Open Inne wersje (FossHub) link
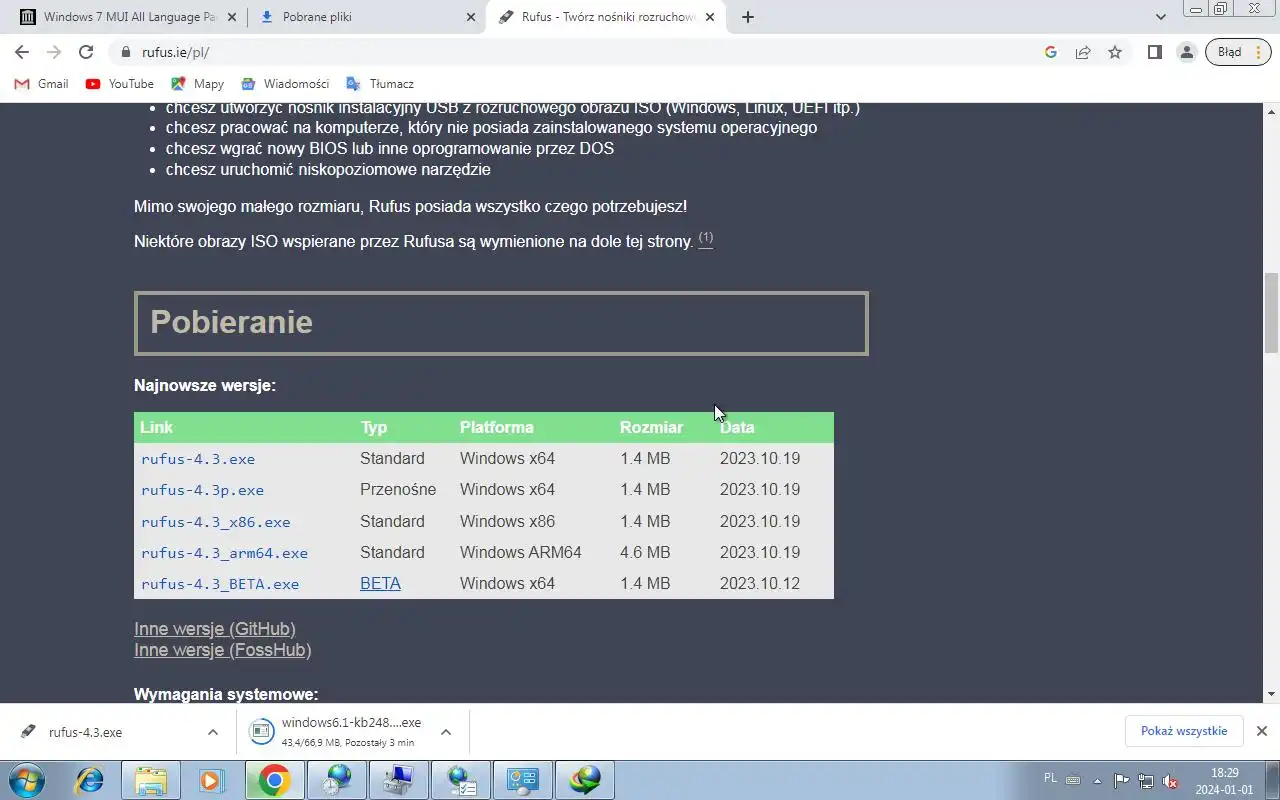This screenshot has width=1280, height=800. (x=223, y=650)
